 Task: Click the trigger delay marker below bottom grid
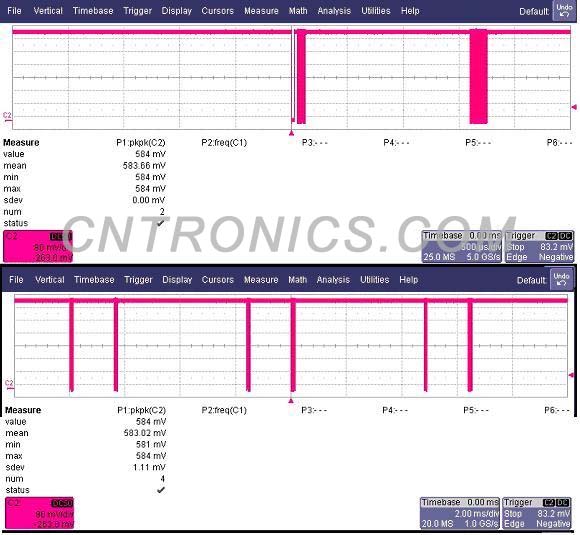coord(291,401)
